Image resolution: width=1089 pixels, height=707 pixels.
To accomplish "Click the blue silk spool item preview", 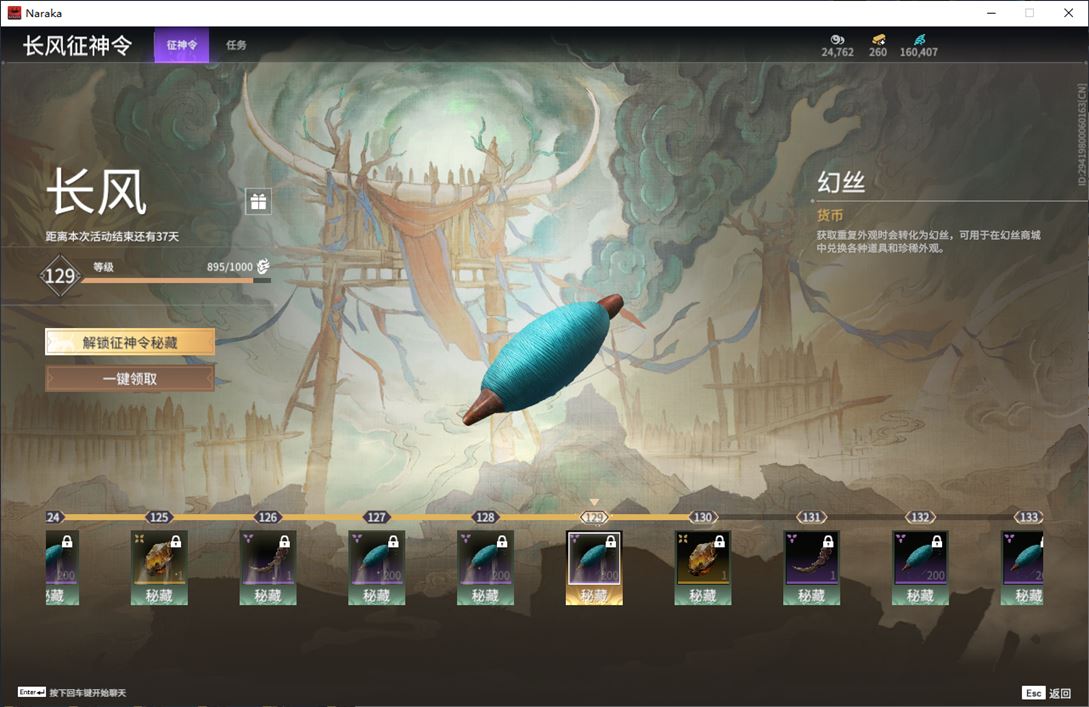I will pos(543,358).
